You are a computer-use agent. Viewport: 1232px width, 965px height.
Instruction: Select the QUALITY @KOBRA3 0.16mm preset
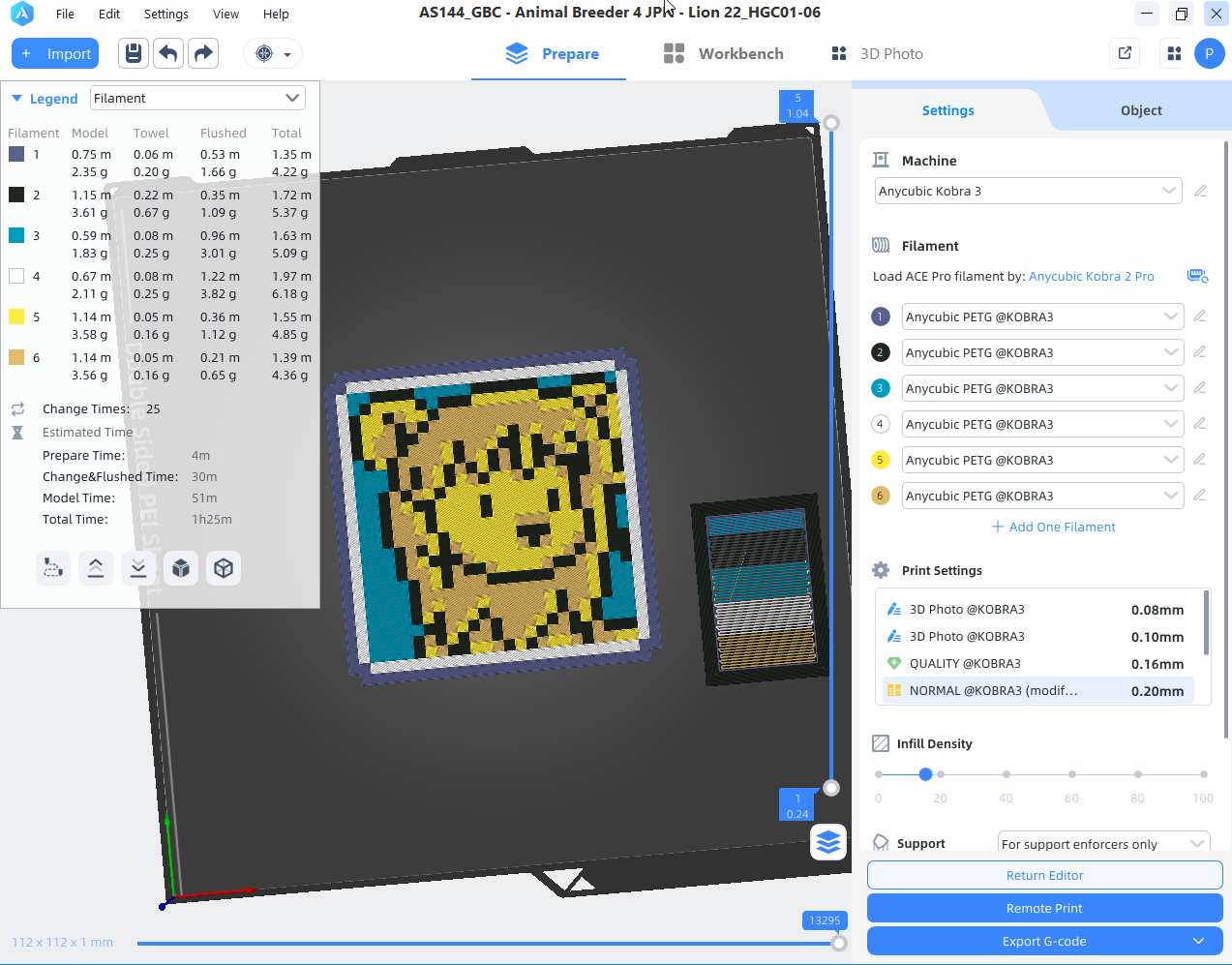pyautogui.click(x=1035, y=663)
